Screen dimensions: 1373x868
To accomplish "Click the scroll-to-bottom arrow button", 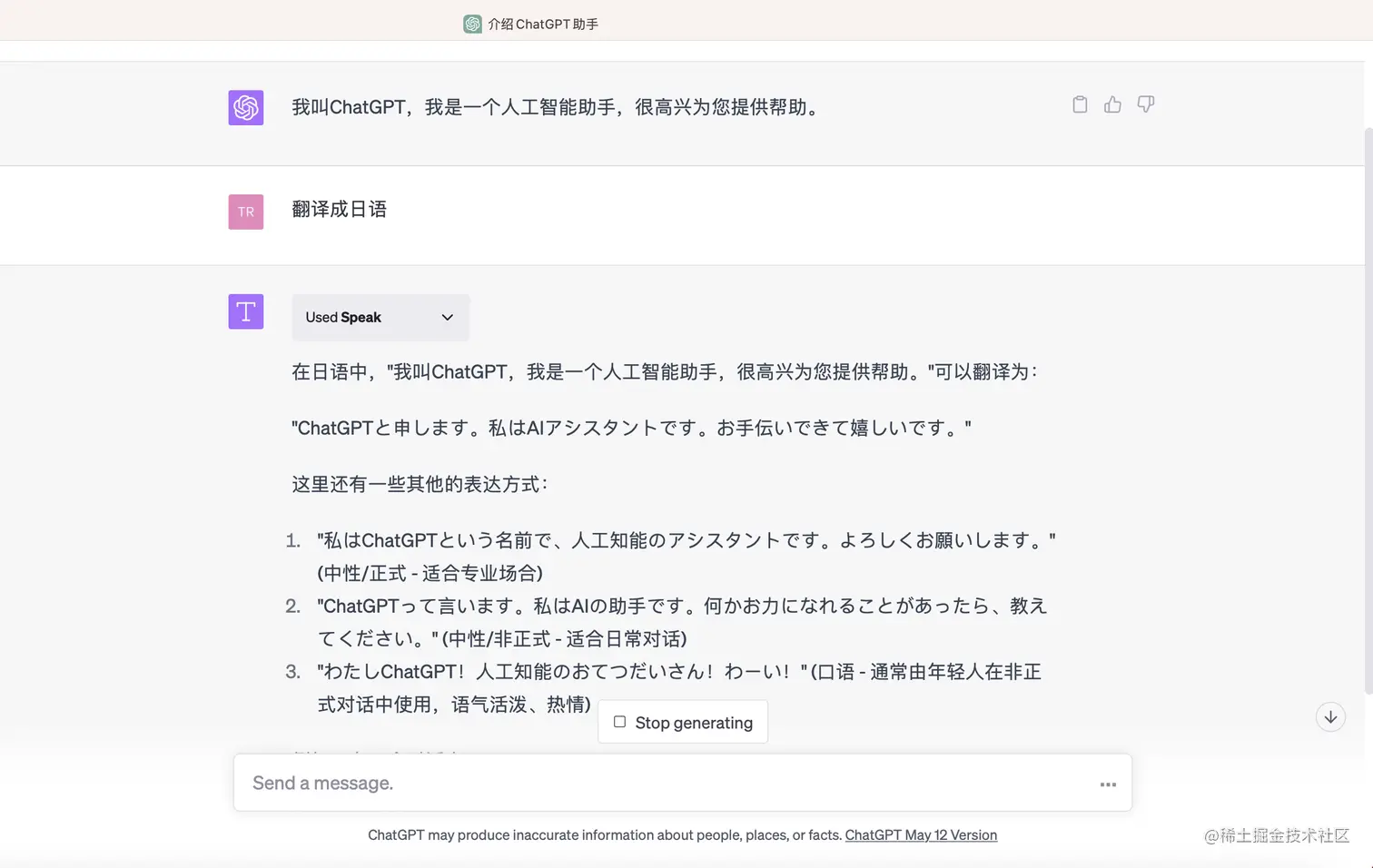I will [1330, 717].
